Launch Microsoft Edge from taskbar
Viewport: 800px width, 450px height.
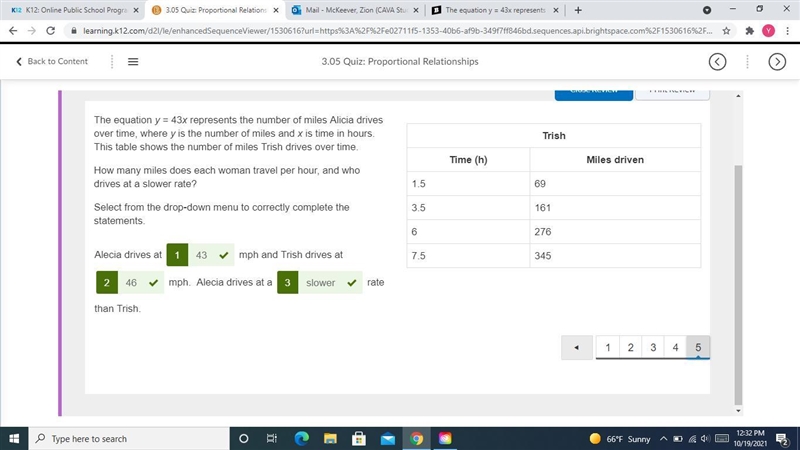[x=302, y=439]
